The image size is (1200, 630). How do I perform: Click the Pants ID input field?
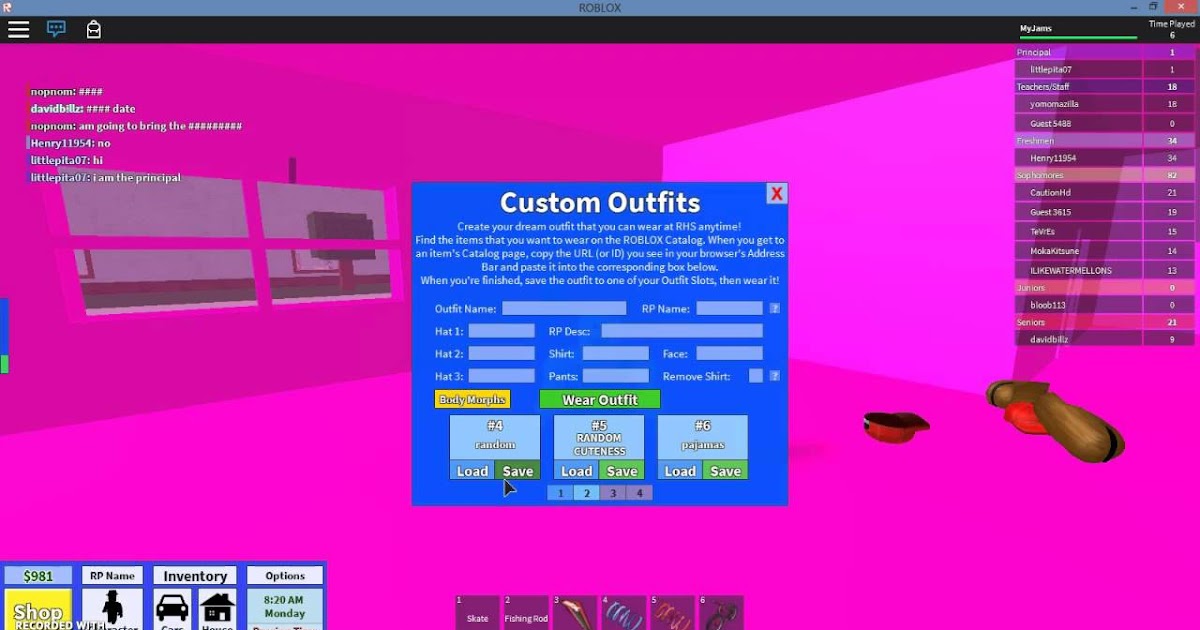coord(616,376)
